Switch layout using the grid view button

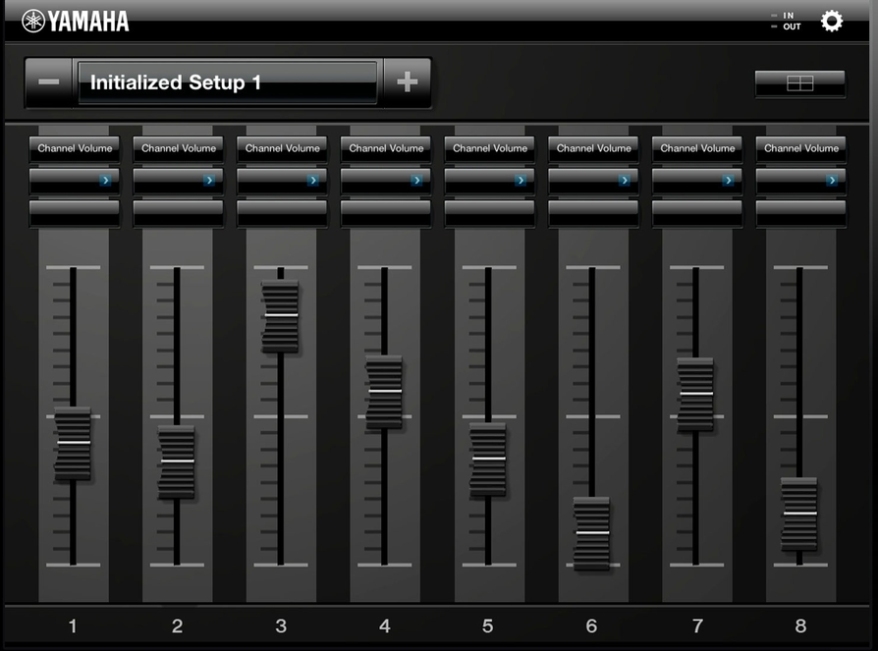click(800, 83)
